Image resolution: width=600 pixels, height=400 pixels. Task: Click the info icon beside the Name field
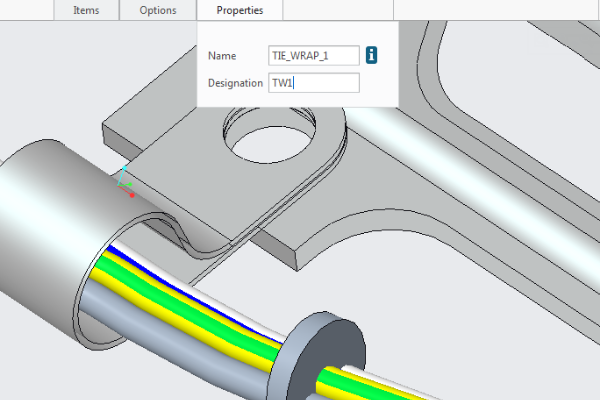pos(373,55)
